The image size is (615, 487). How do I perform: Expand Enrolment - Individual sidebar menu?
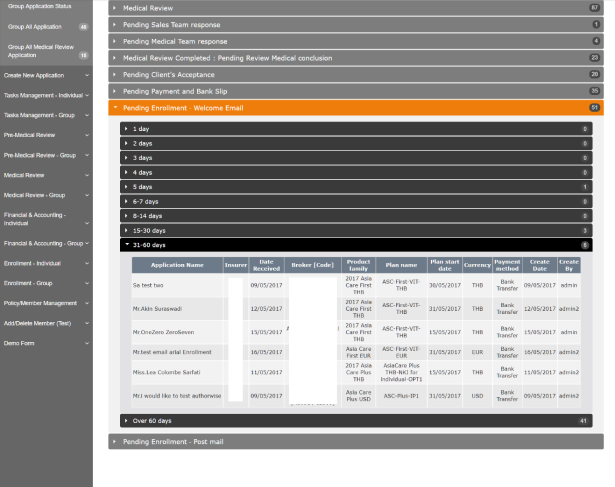pos(46,263)
